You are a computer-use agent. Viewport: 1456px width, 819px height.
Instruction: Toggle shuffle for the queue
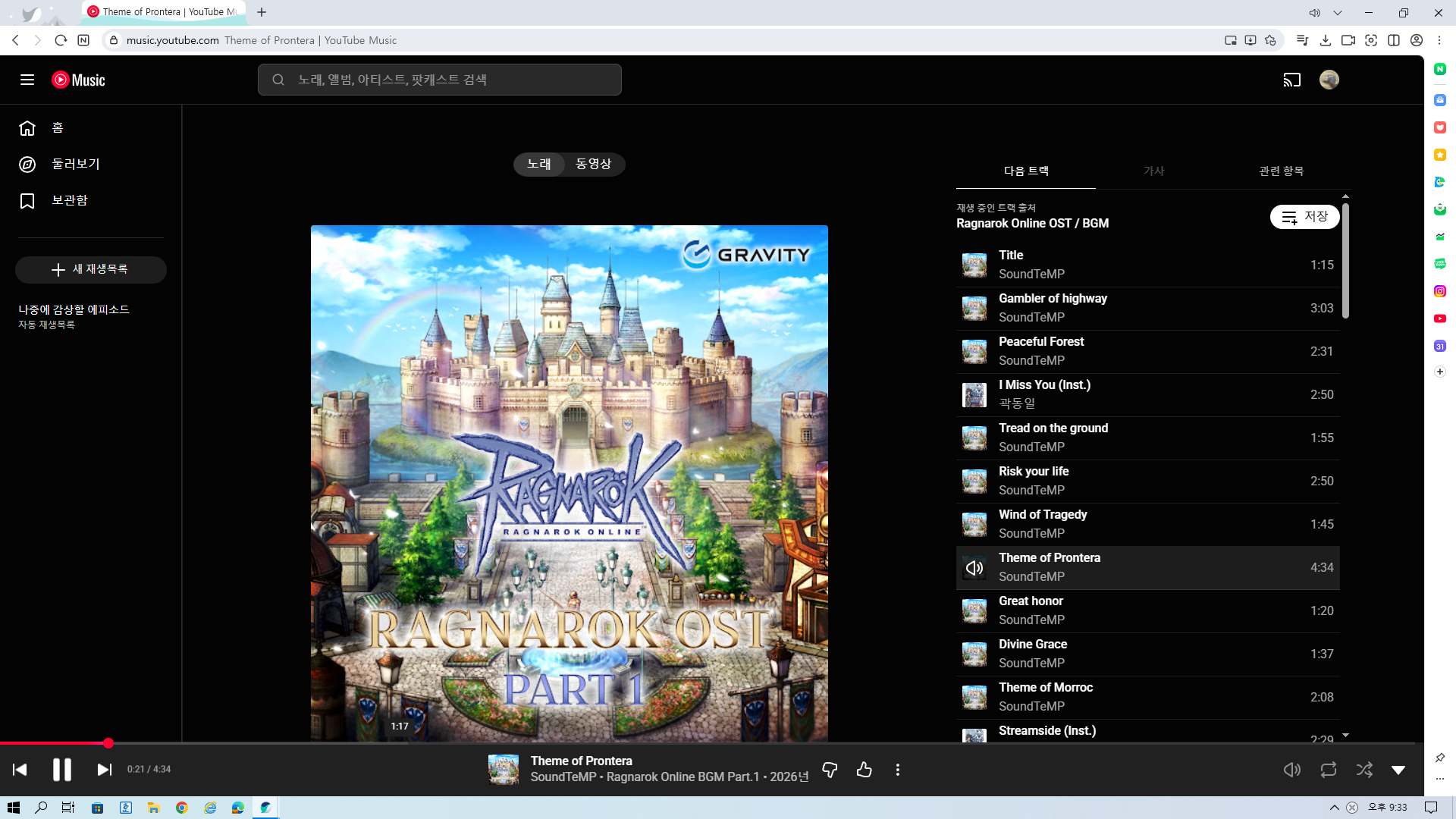coord(1364,770)
